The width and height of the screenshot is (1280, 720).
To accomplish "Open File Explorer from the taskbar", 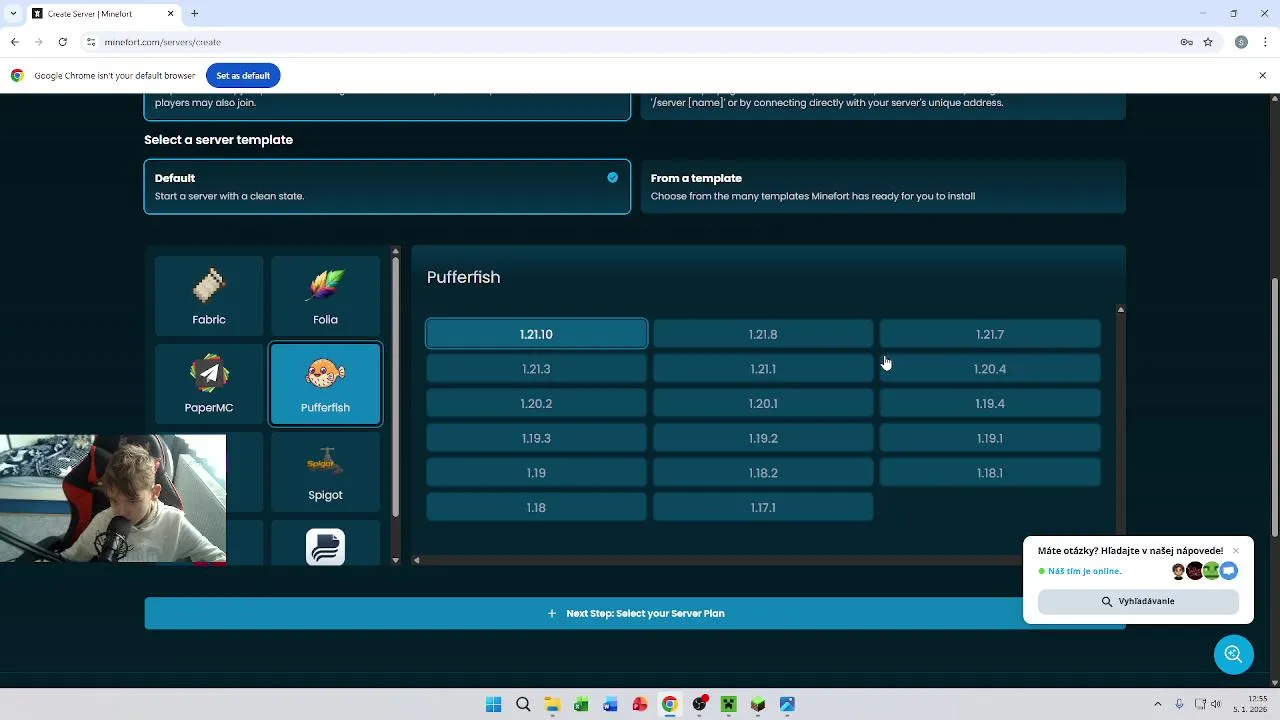I will tap(552, 704).
